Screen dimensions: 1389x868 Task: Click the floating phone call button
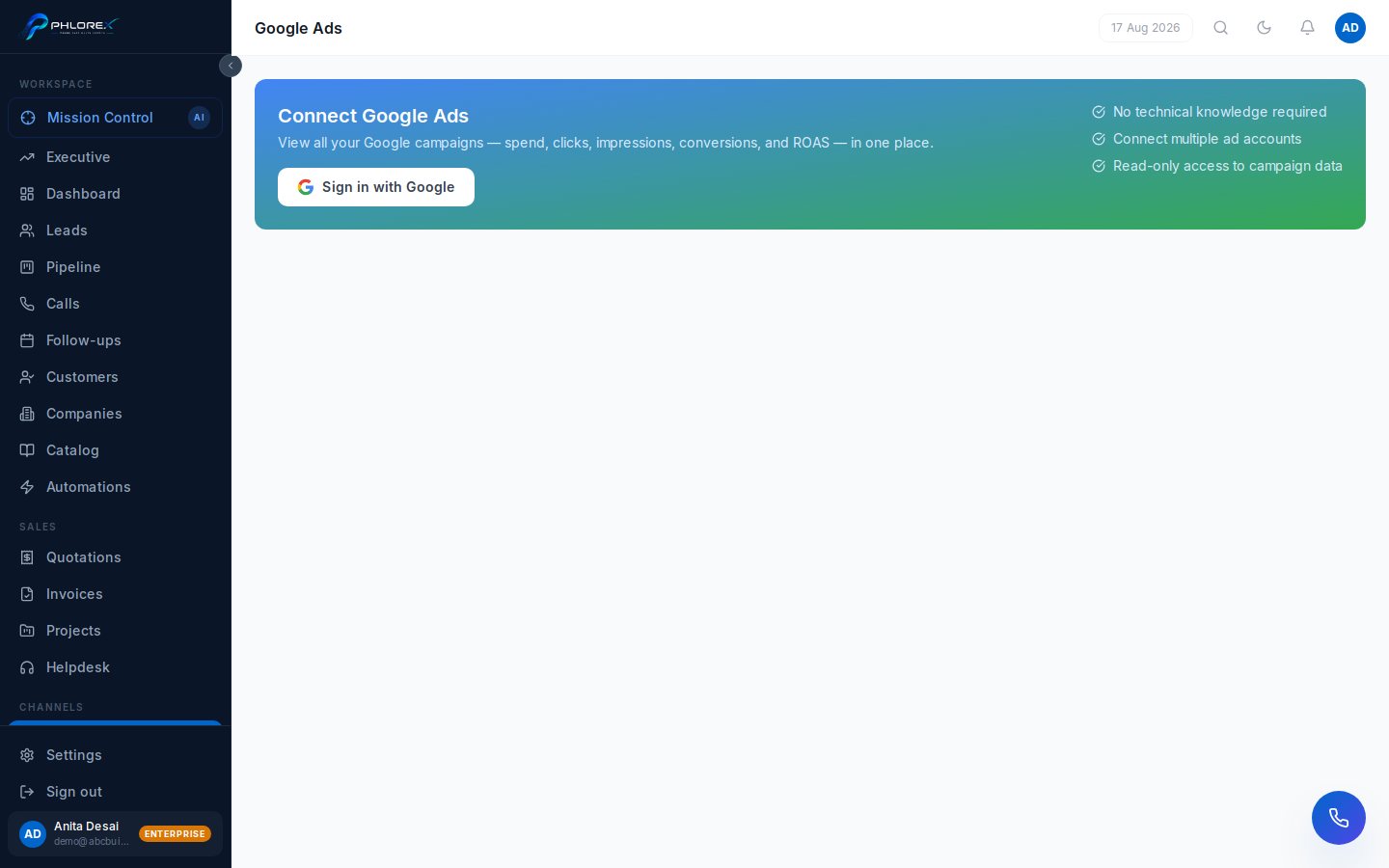(x=1339, y=818)
